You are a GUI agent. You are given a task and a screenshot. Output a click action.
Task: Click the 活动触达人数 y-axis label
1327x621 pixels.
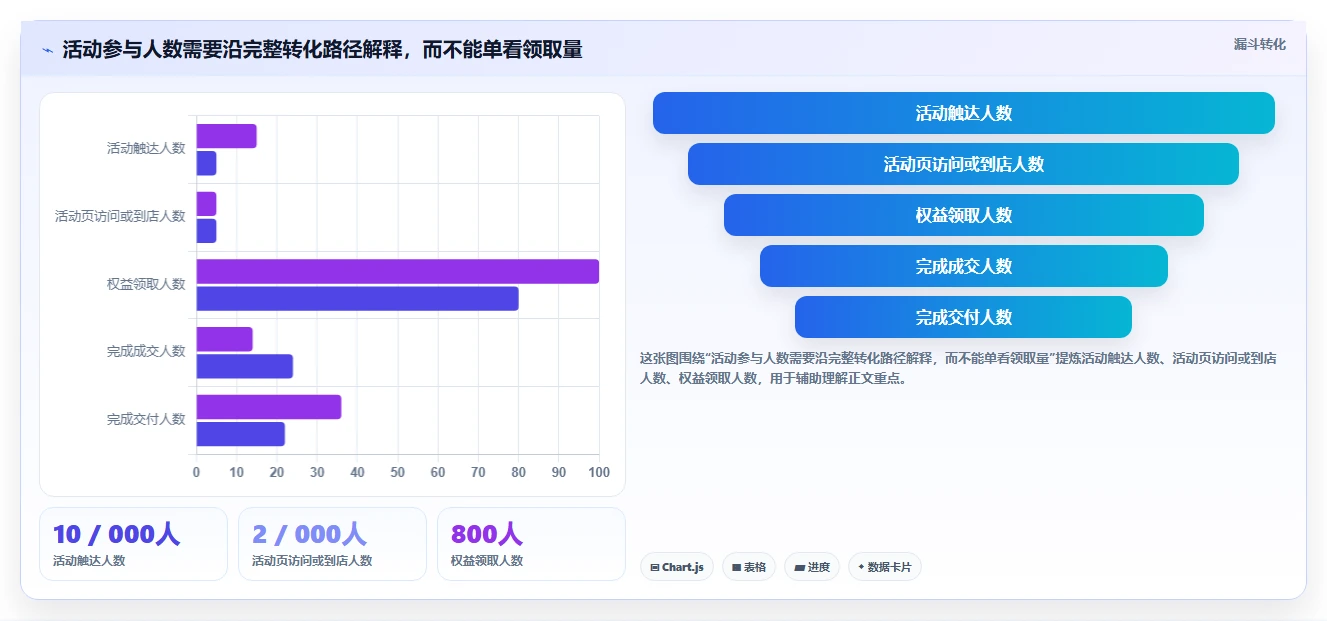click(x=146, y=148)
